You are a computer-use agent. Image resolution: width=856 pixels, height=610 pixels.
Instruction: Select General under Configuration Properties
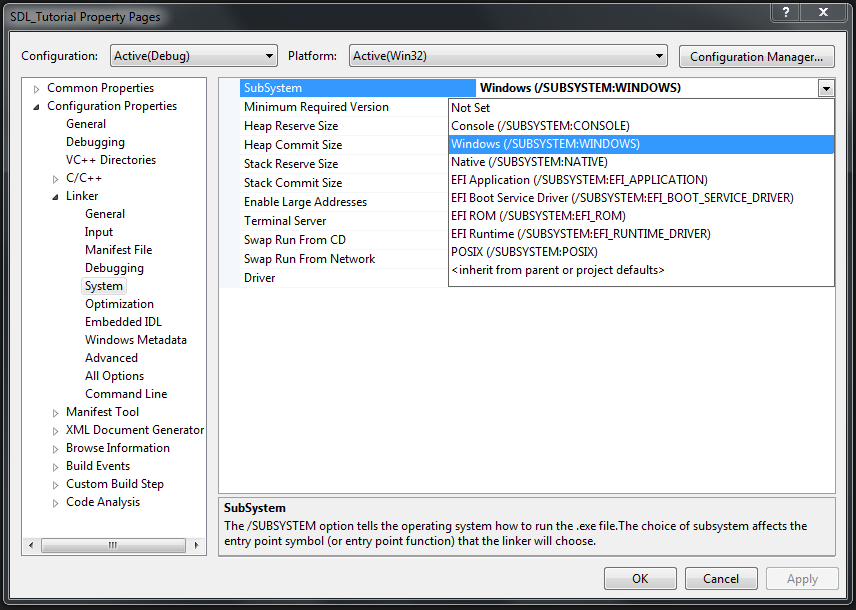click(x=86, y=124)
